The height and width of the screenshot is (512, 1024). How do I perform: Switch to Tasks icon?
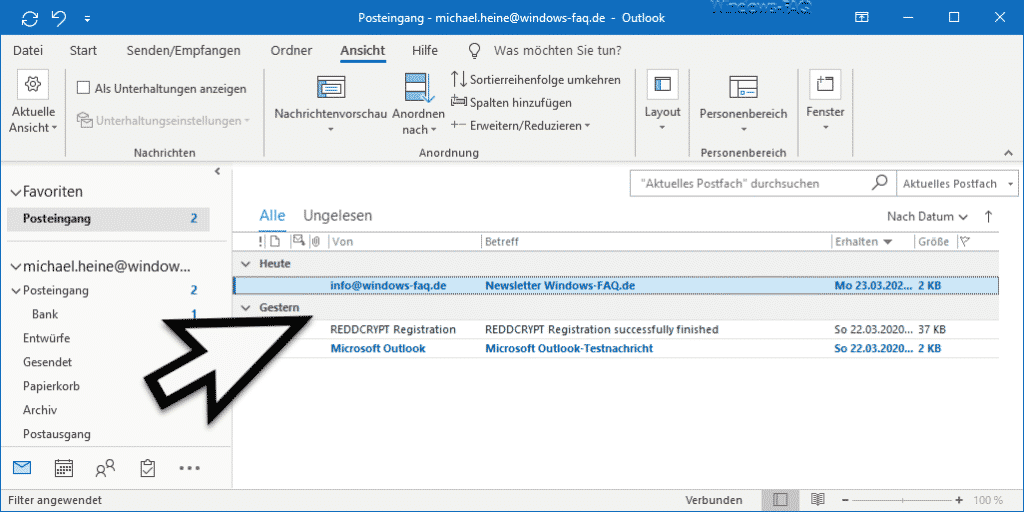148,468
